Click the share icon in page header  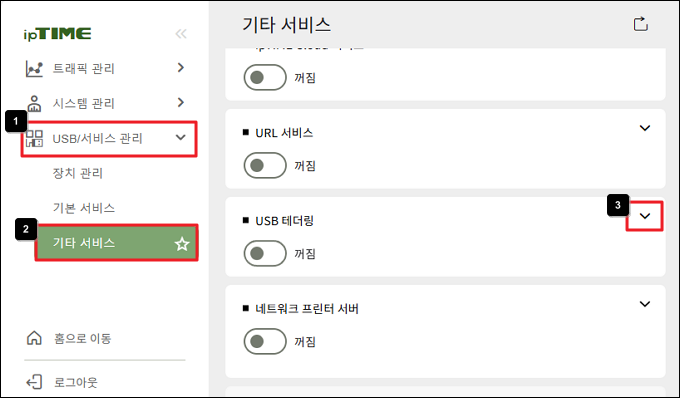pyautogui.click(x=641, y=24)
